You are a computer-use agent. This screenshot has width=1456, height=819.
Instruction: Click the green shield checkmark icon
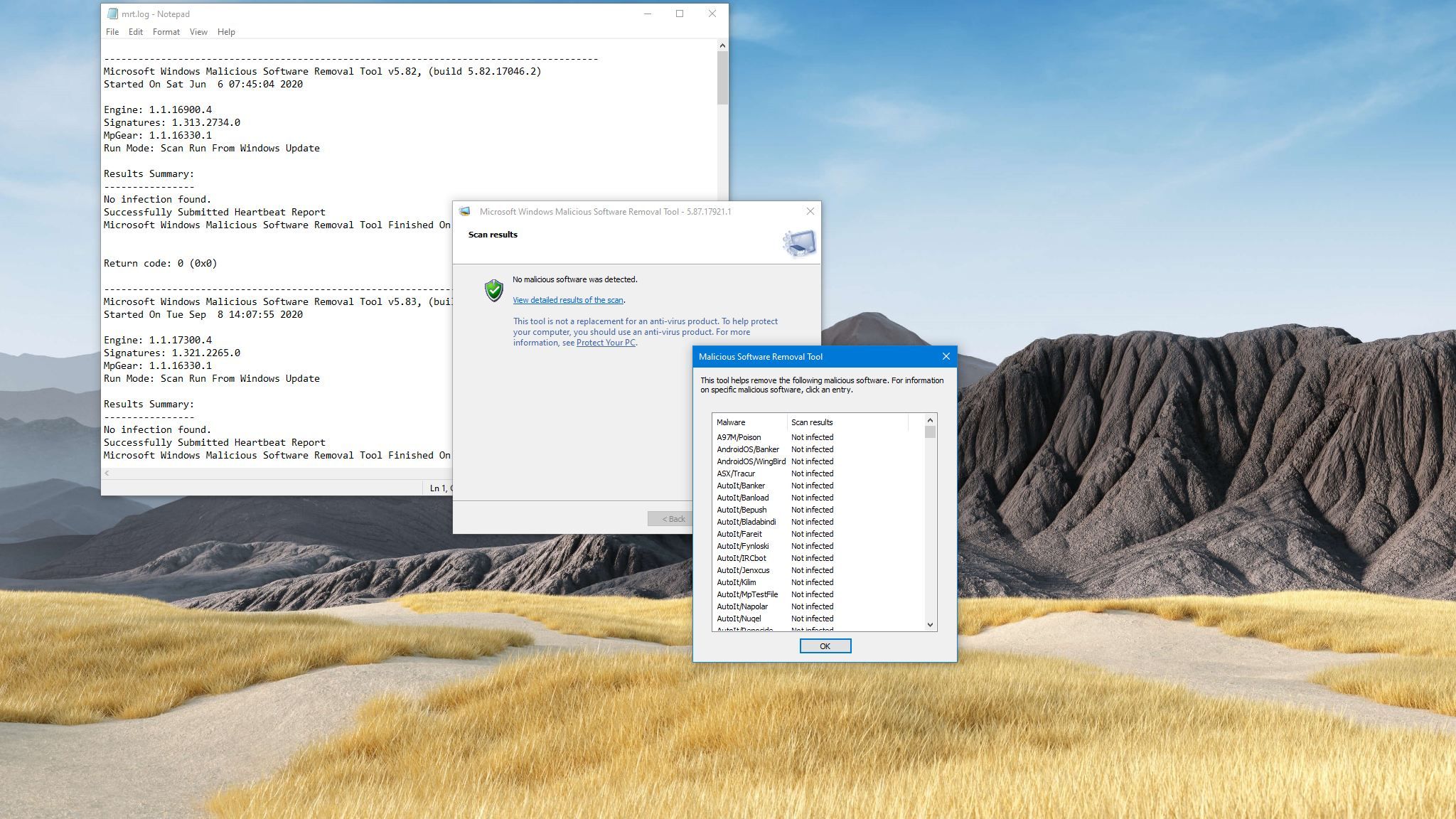pyautogui.click(x=493, y=290)
